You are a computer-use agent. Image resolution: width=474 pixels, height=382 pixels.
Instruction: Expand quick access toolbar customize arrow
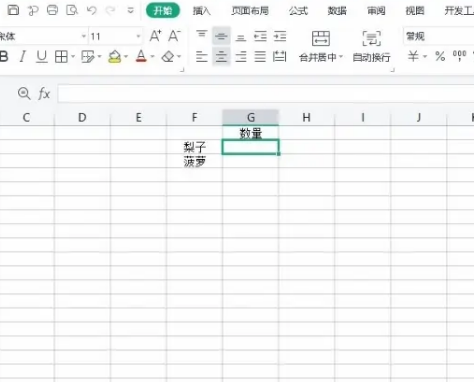tap(131, 11)
